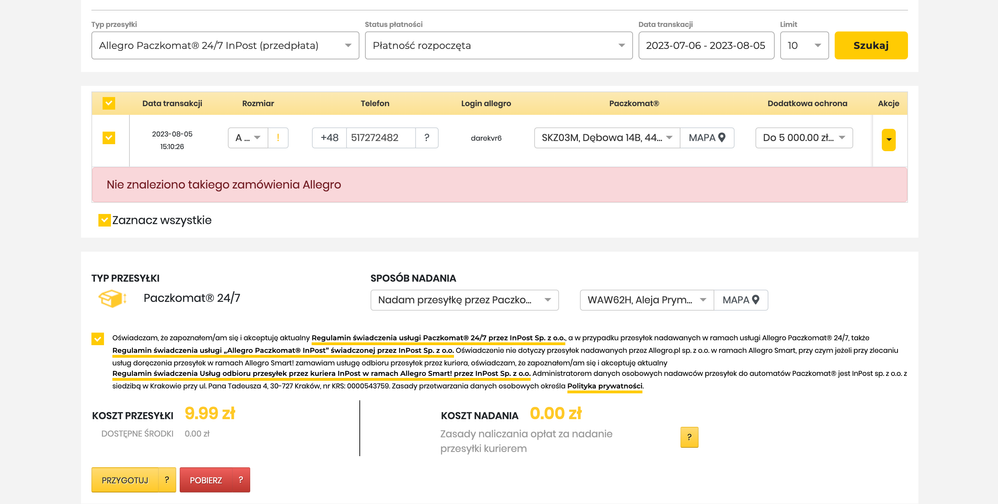Open the Typ przesyłki dropdown
Viewport: 998px width, 504px height.
point(225,46)
